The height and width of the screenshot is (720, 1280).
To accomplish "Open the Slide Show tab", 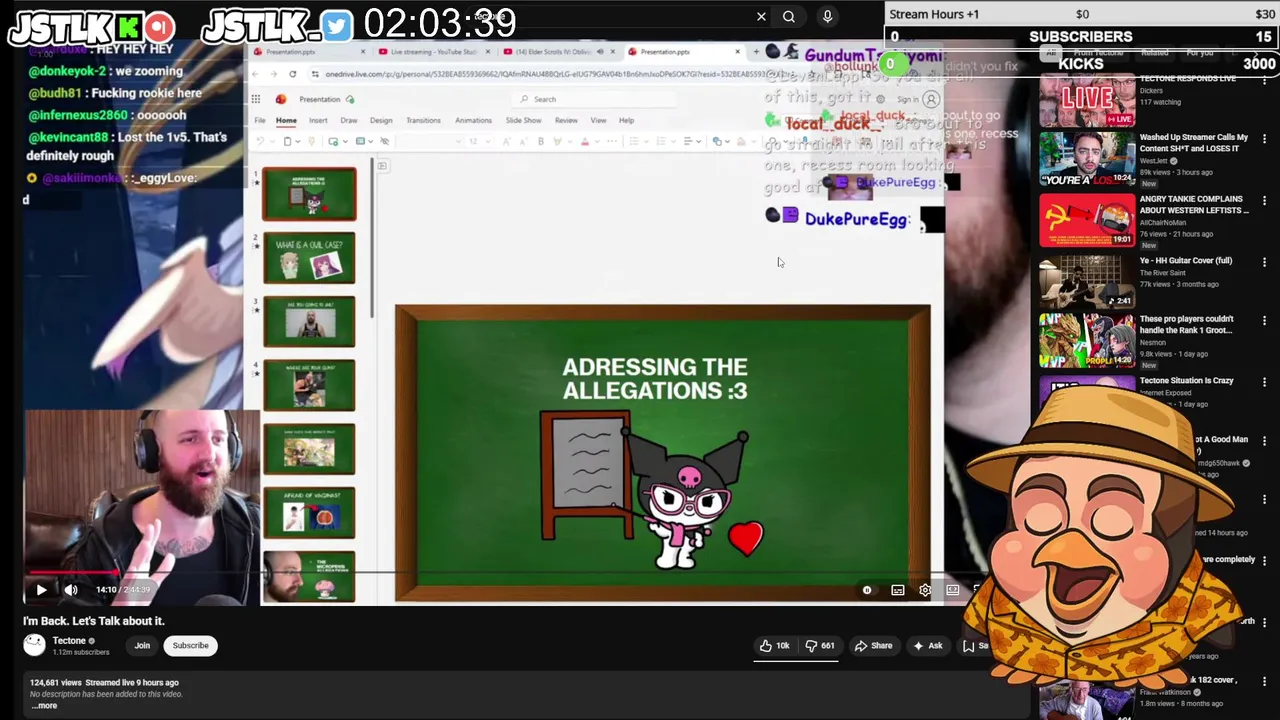I will 523,120.
